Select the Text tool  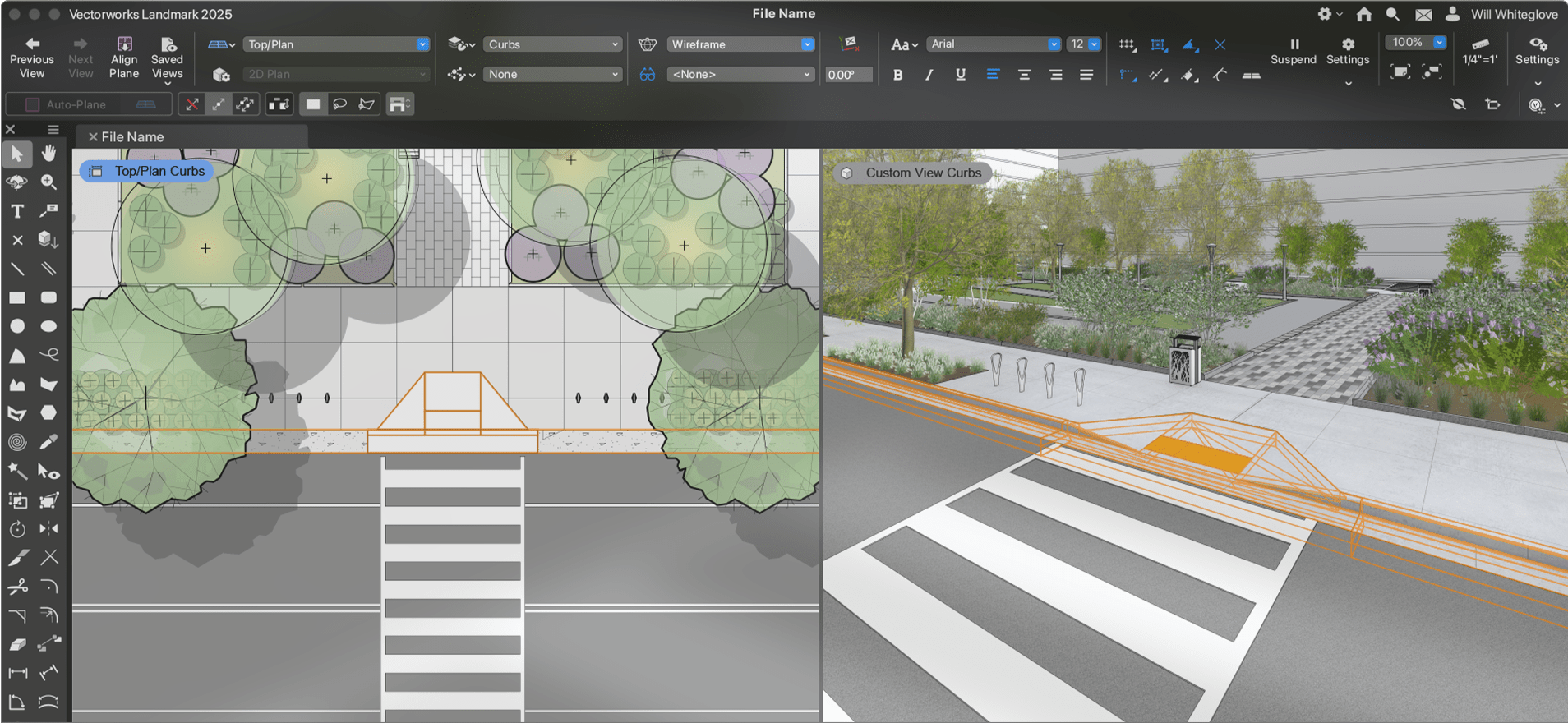coord(16,211)
